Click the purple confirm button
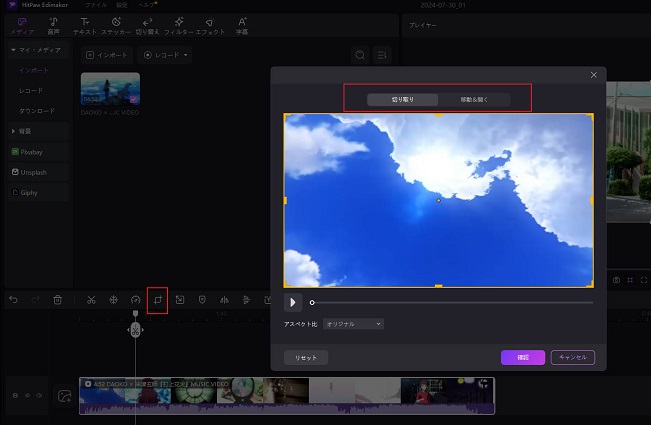651x425 pixels. 523,357
